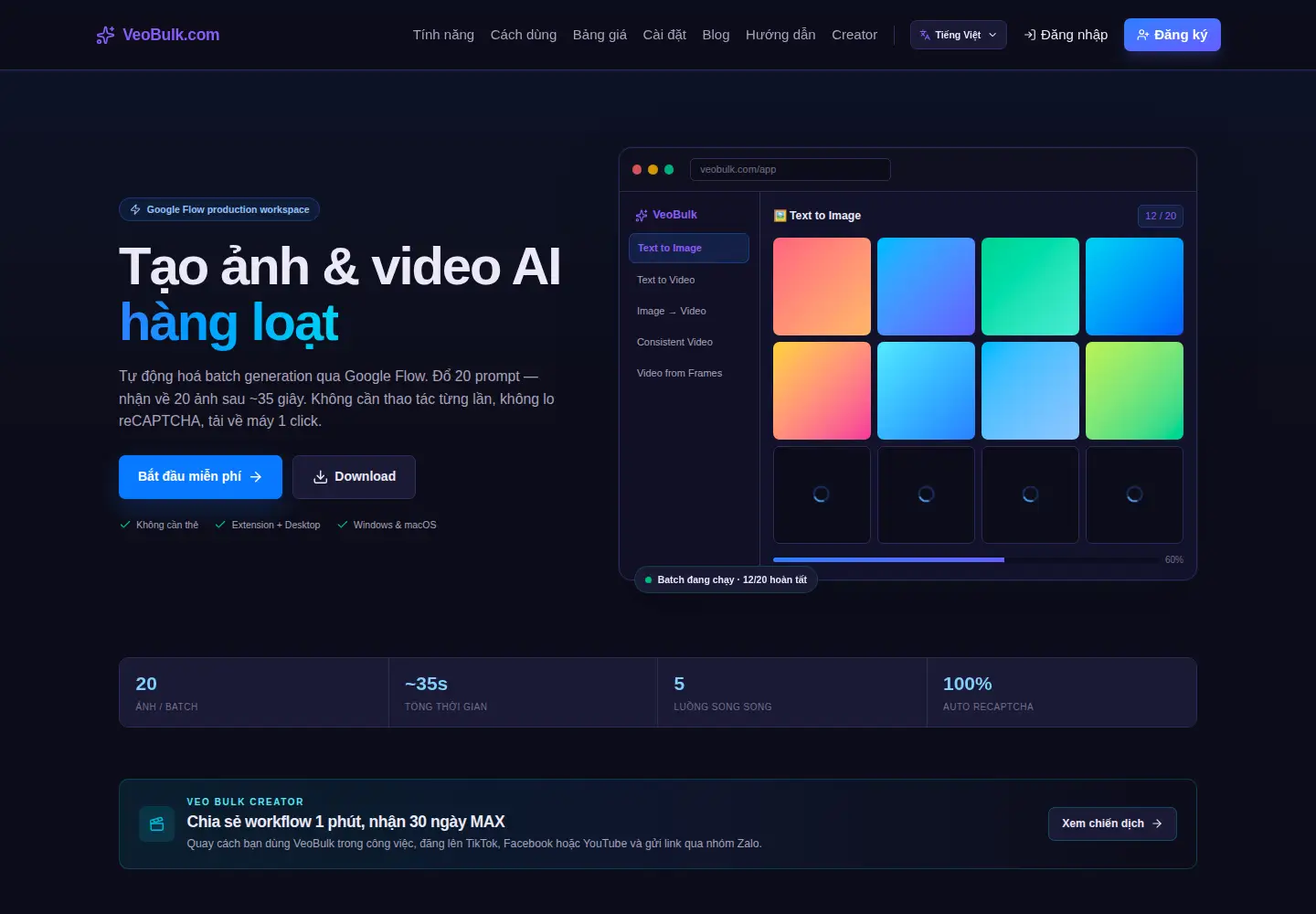Image resolution: width=1316 pixels, height=914 pixels.
Task: Click the VeoBulk sparkle logo icon in header
Action: pyautogui.click(x=105, y=35)
